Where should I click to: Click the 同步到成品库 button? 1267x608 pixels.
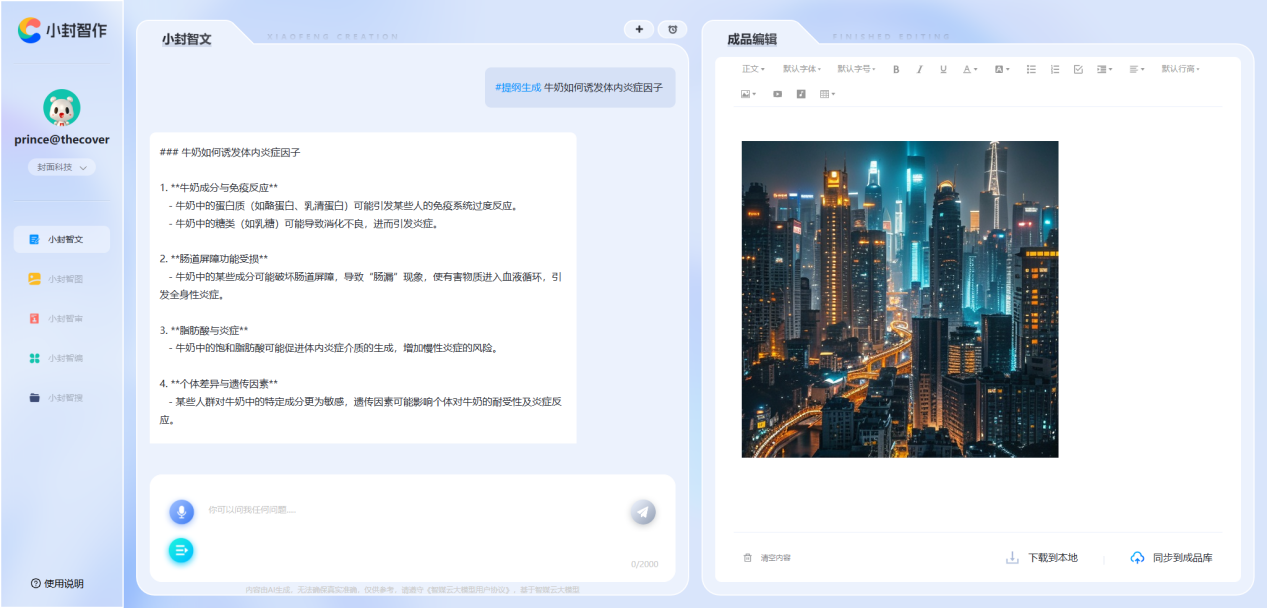[1171, 558]
